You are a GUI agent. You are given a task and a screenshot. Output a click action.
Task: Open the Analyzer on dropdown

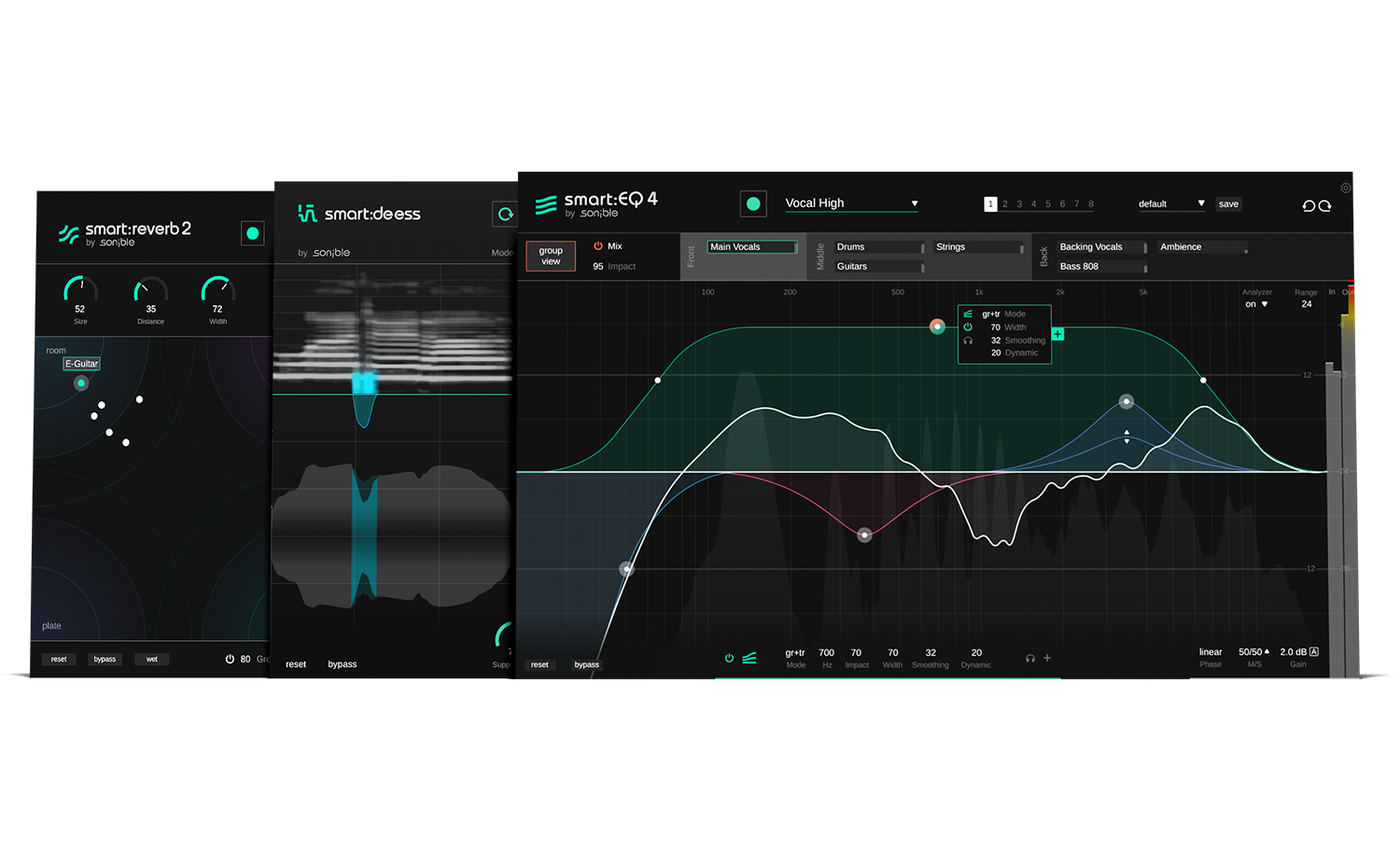pyautogui.click(x=1256, y=304)
